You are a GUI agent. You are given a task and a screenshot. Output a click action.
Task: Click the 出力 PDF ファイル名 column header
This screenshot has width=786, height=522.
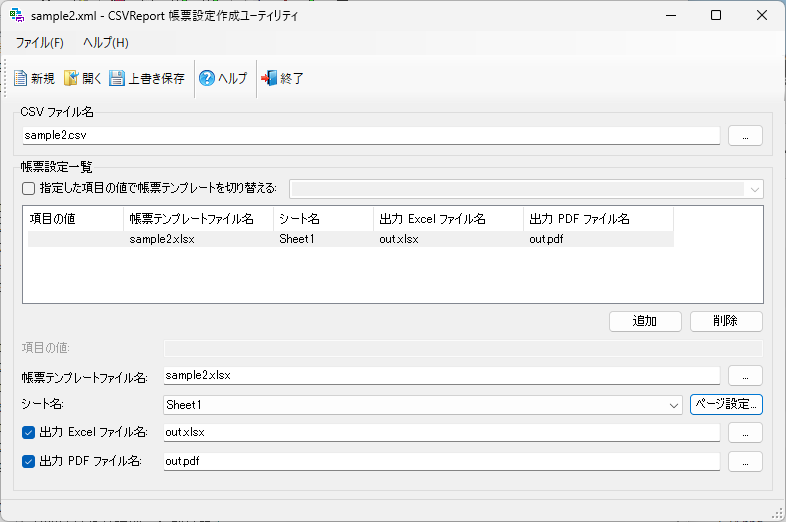[598, 219]
